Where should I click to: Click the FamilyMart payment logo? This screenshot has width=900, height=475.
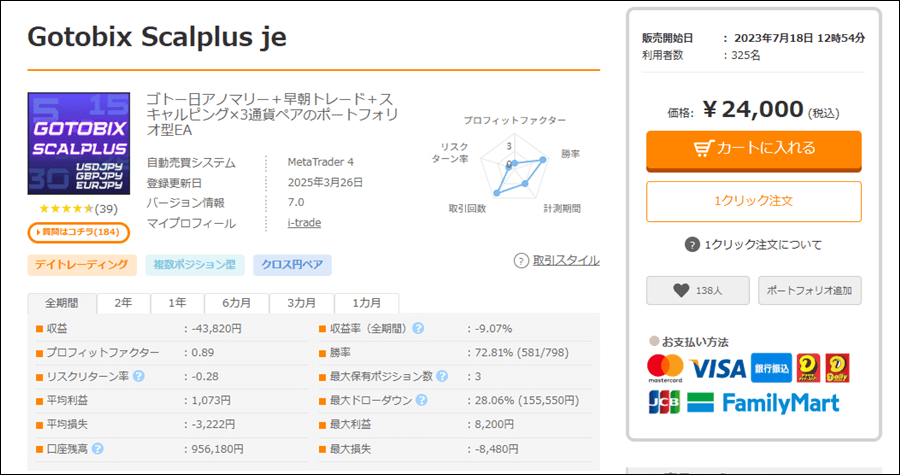pos(763,403)
